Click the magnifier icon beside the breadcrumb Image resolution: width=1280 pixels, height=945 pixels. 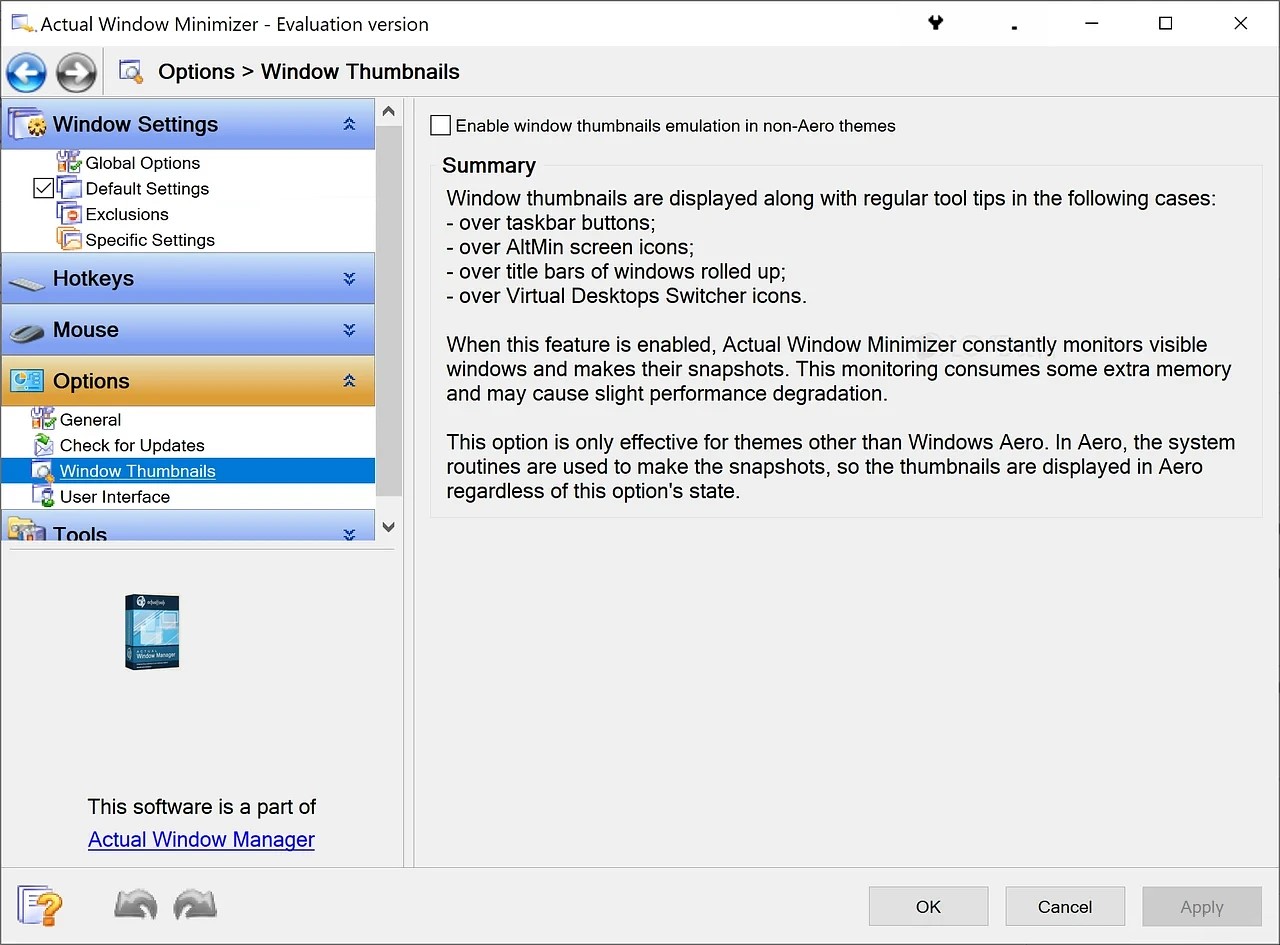pyautogui.click(x=130, y=71)
